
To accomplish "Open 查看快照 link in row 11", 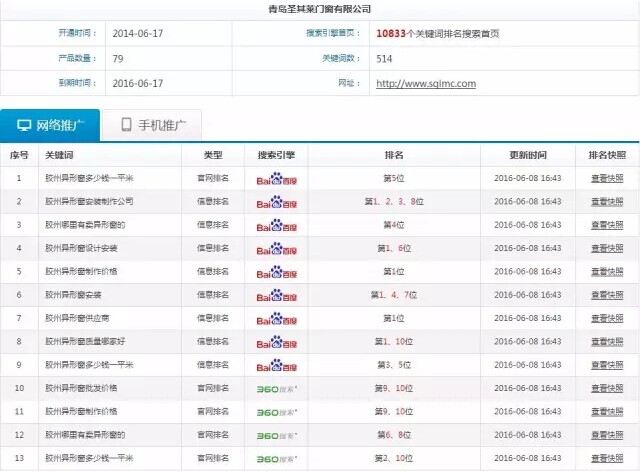I will pos(607,412).
